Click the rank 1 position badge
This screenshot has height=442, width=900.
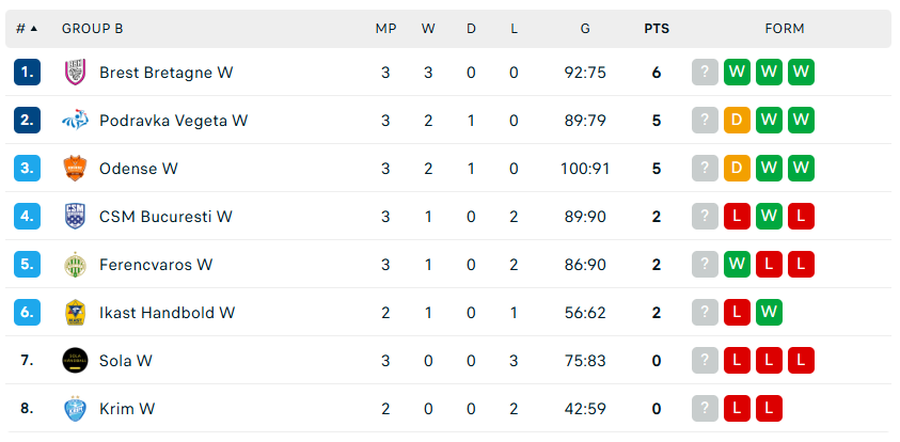coord(27,72)
